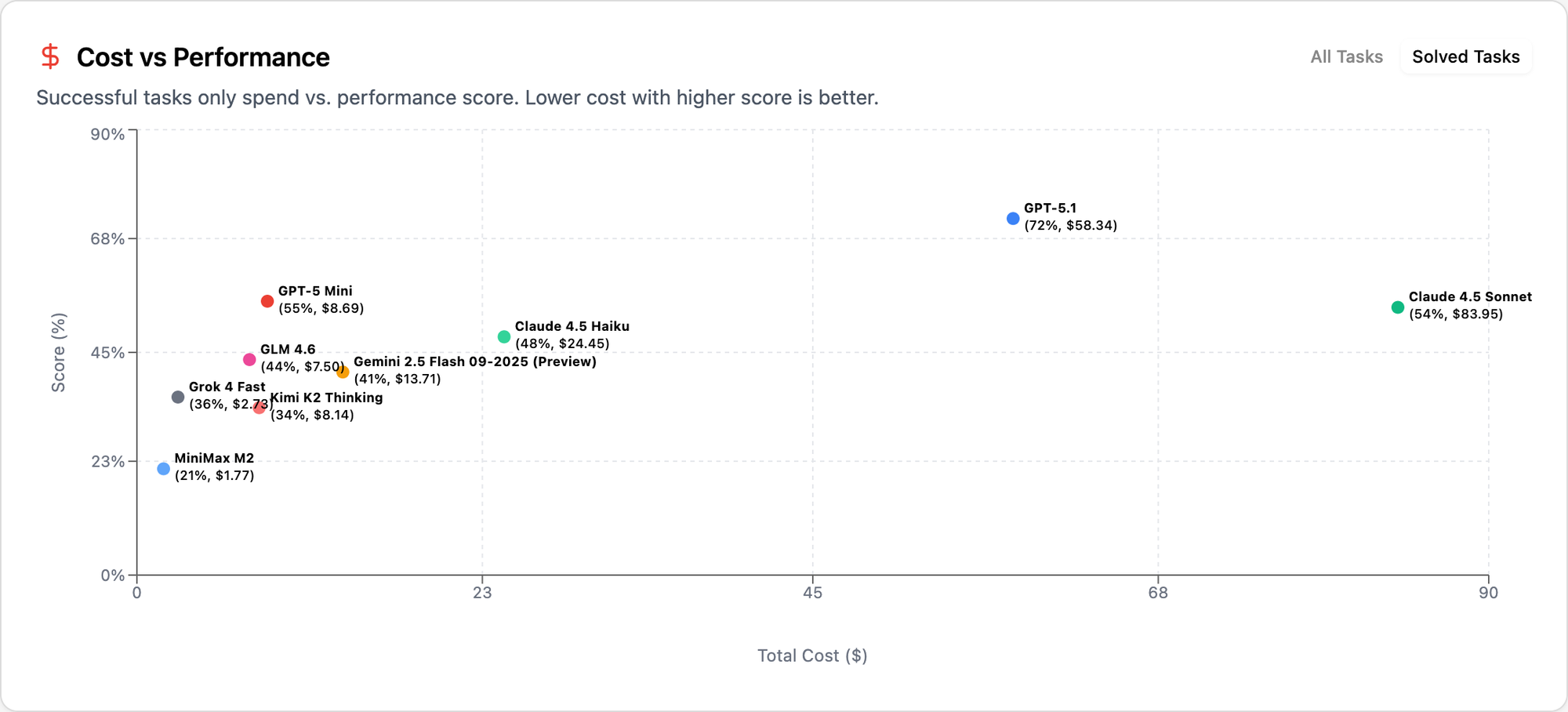The image size is (1568, 712).
Task: Switch to the All Tasks tab
Action: pyautogui.click(x=1346, y=57)
